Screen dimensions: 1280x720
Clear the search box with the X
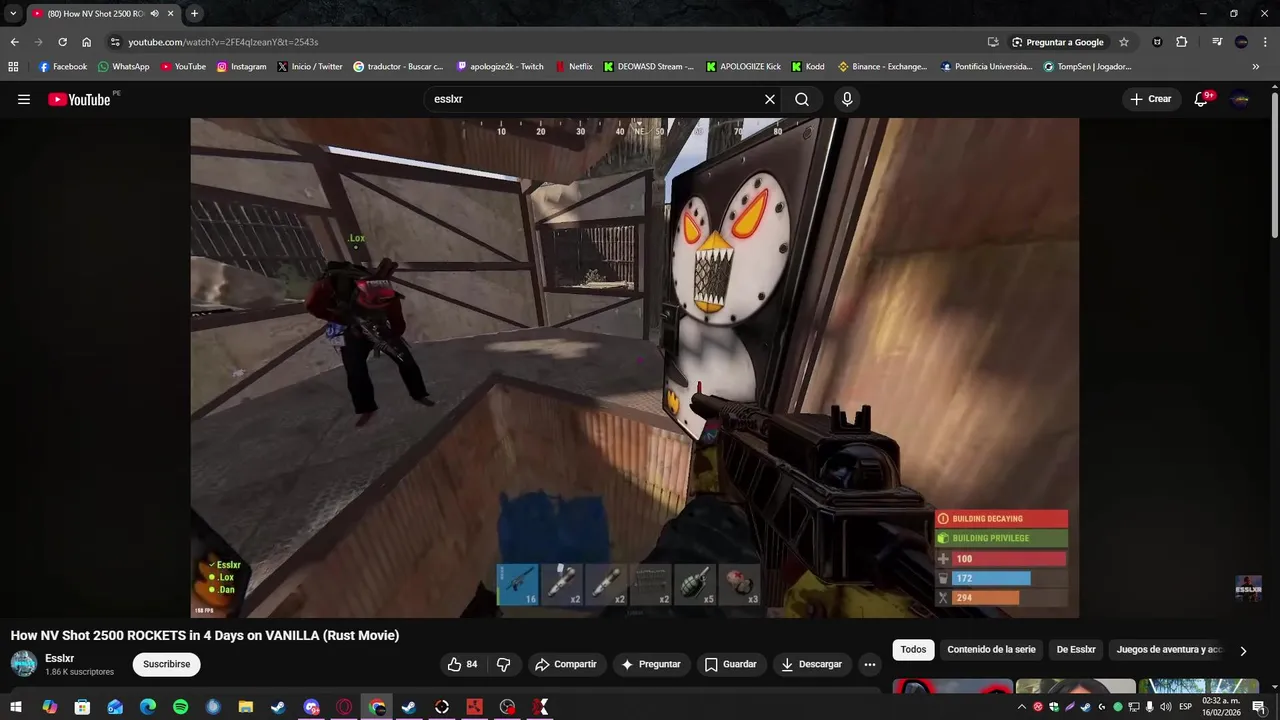(770, 99)
